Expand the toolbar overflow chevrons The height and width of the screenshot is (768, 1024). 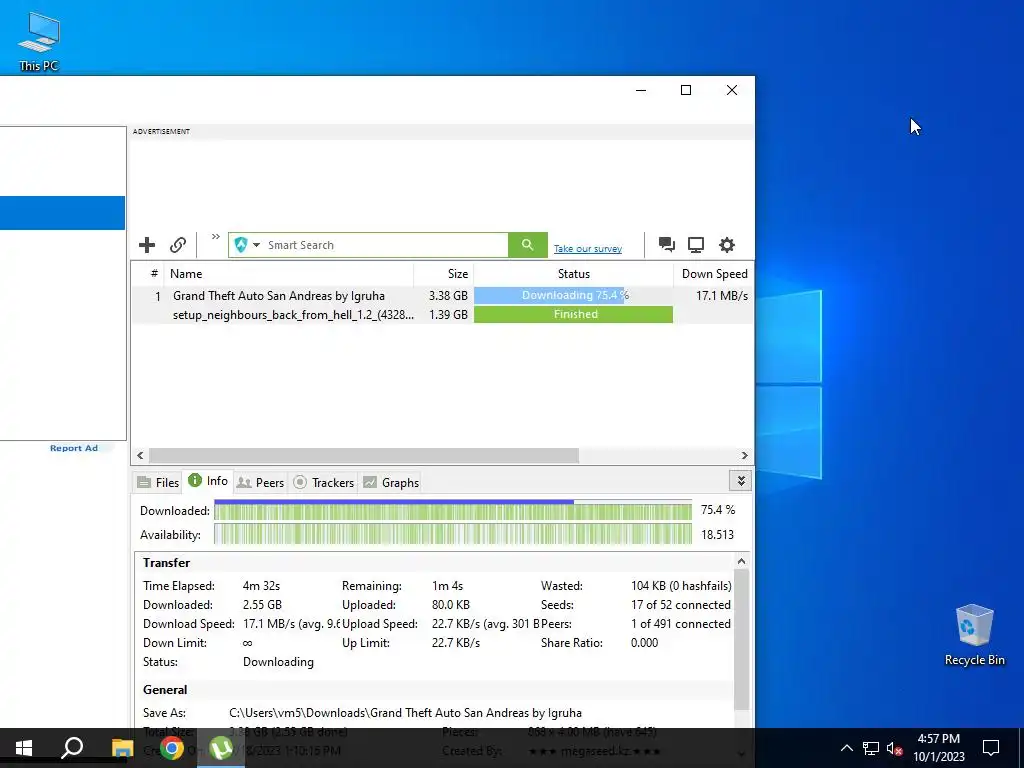[216, 237]
